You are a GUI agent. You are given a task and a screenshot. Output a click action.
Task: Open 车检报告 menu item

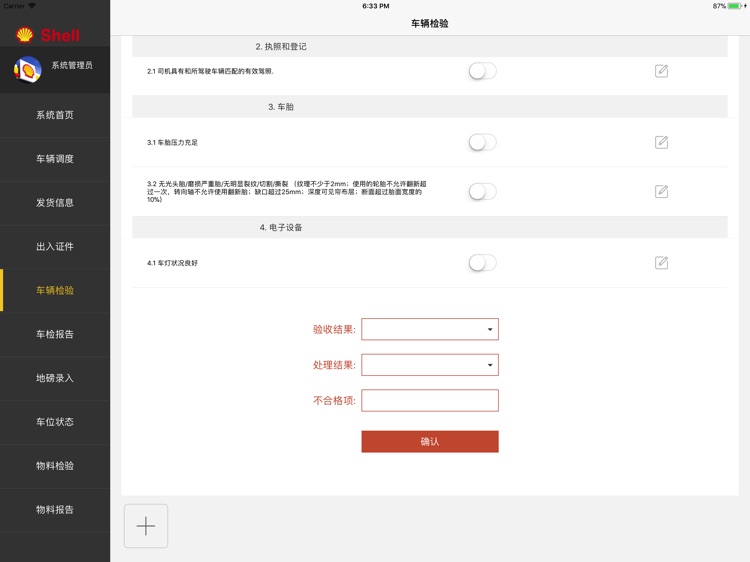pos(55,334)
